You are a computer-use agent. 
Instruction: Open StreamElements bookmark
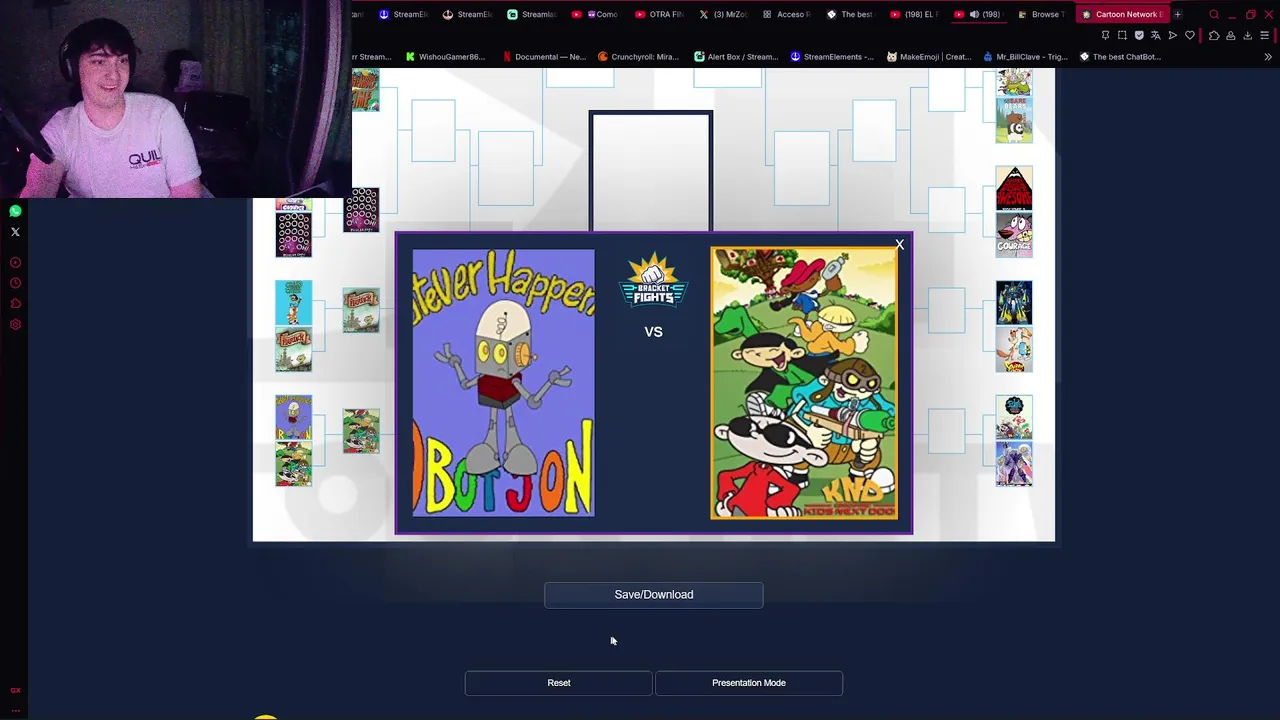tap(832, 57)
